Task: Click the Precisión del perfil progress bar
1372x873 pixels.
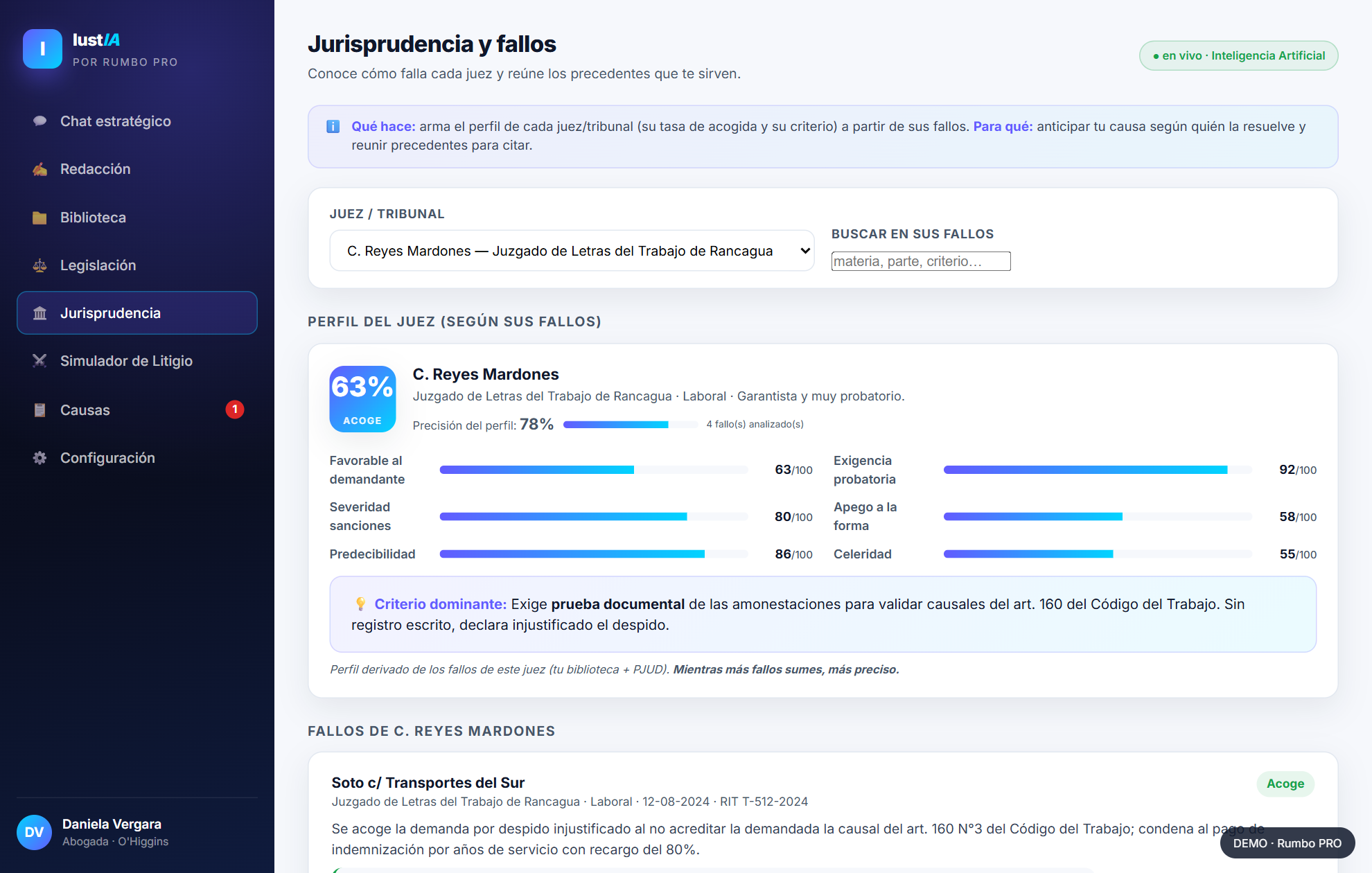Action: tap(631, 425)
